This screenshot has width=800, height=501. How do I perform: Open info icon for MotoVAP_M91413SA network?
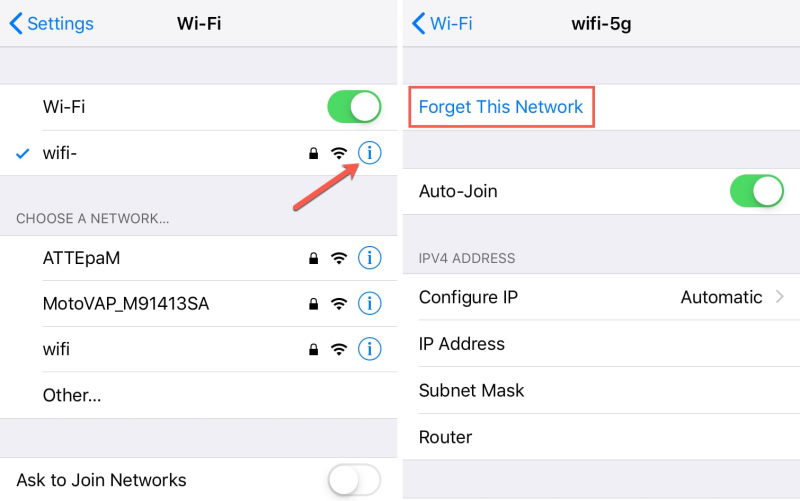point(369,304)
